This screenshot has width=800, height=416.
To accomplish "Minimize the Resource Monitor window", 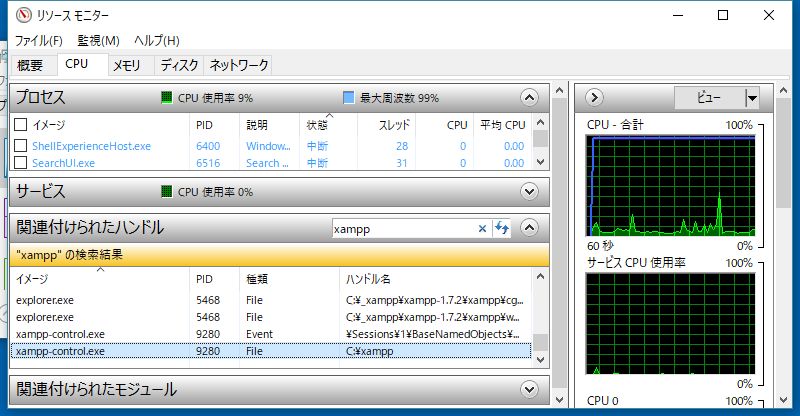I will [678, 15].
